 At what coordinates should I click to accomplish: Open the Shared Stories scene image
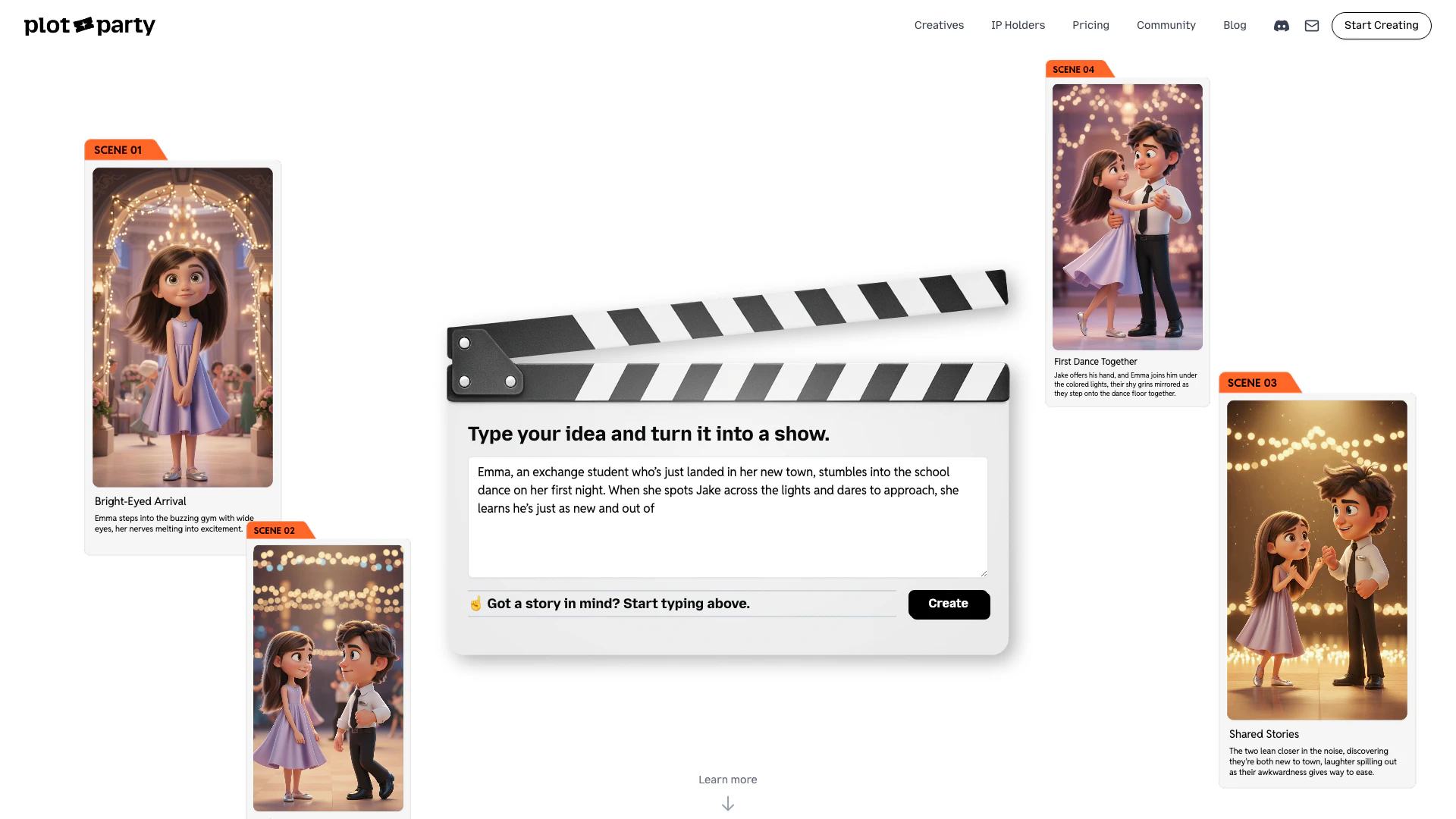[x=1316, y=560]
